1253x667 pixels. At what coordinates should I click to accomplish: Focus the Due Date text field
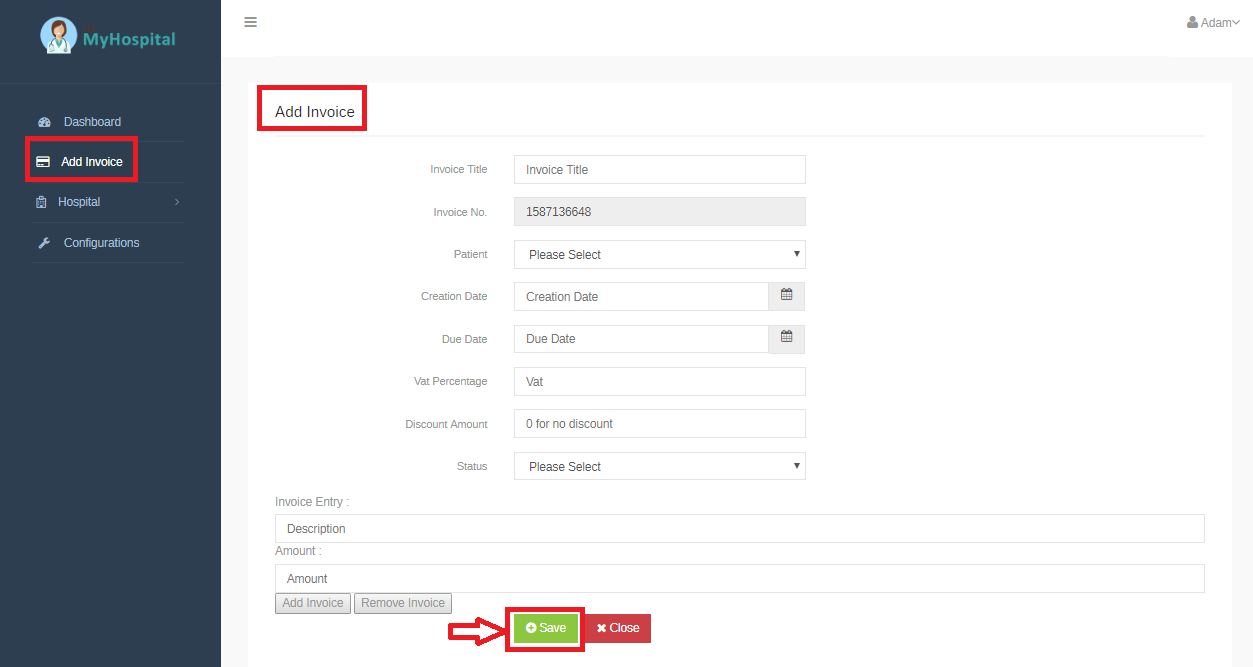point(641,338)
